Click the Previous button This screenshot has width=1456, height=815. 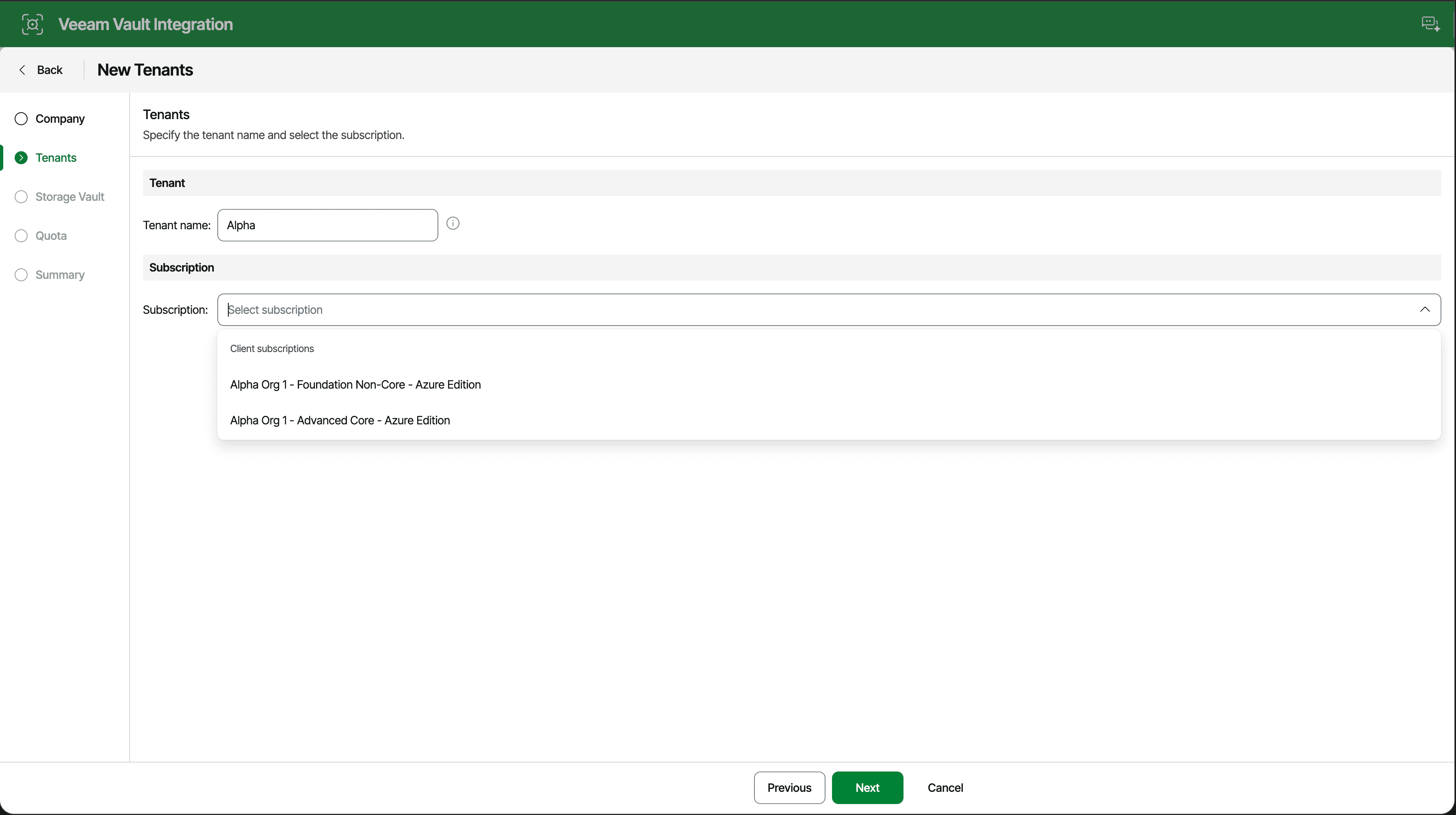coord(789,787)
